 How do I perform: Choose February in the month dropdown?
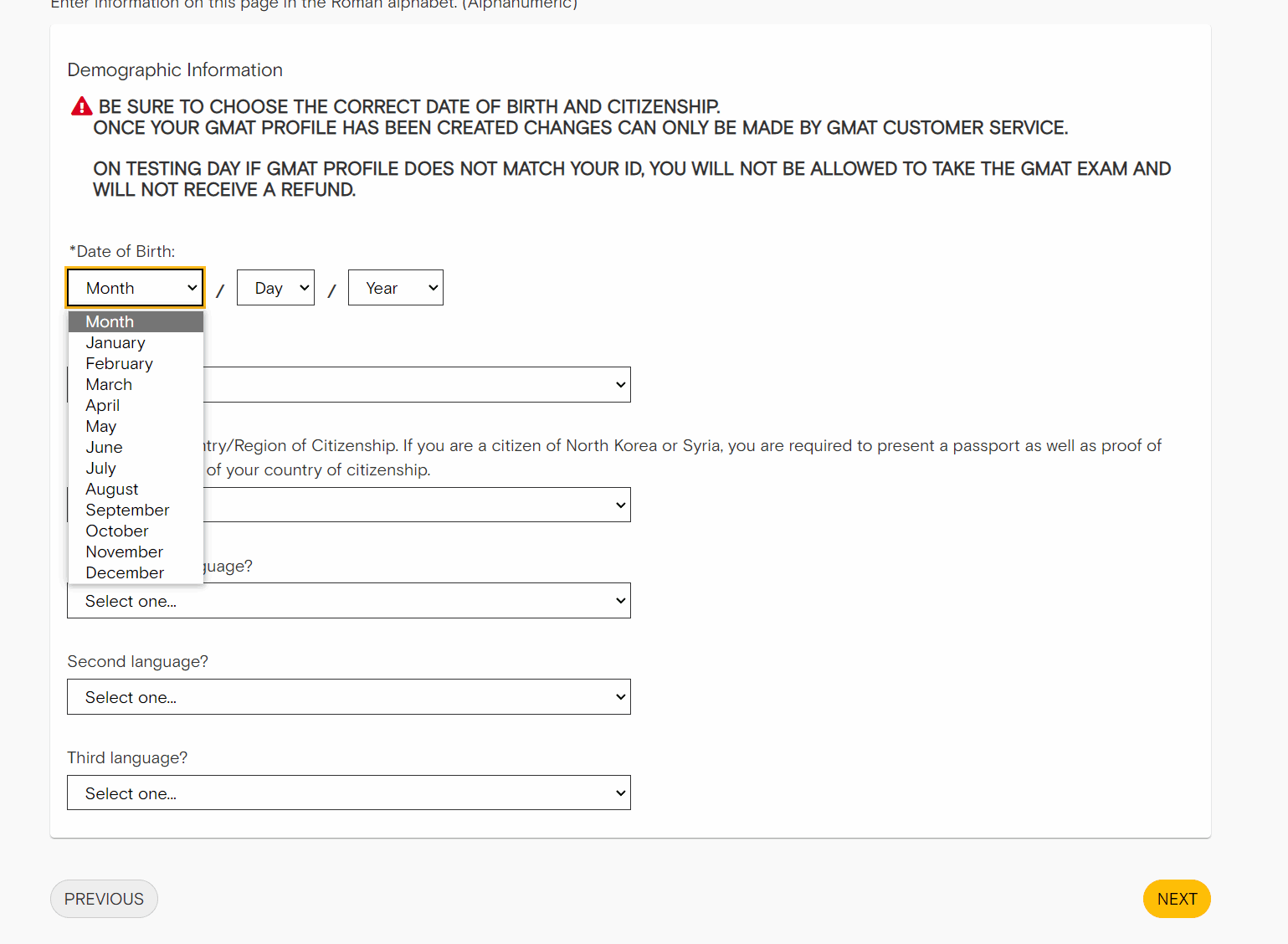(x=119, y=364)
